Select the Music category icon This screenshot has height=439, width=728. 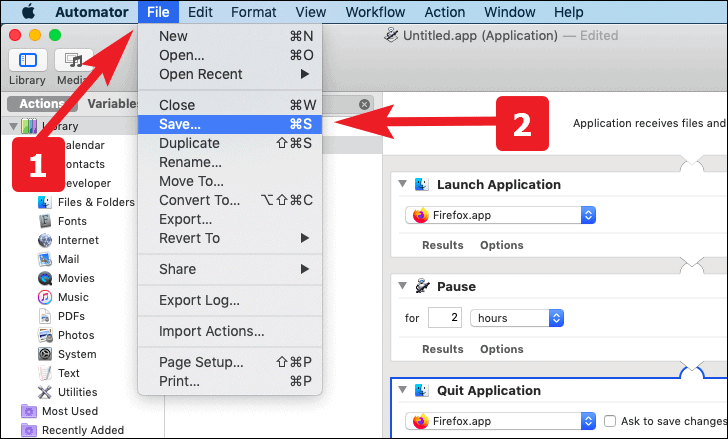(x=45, y=297)
